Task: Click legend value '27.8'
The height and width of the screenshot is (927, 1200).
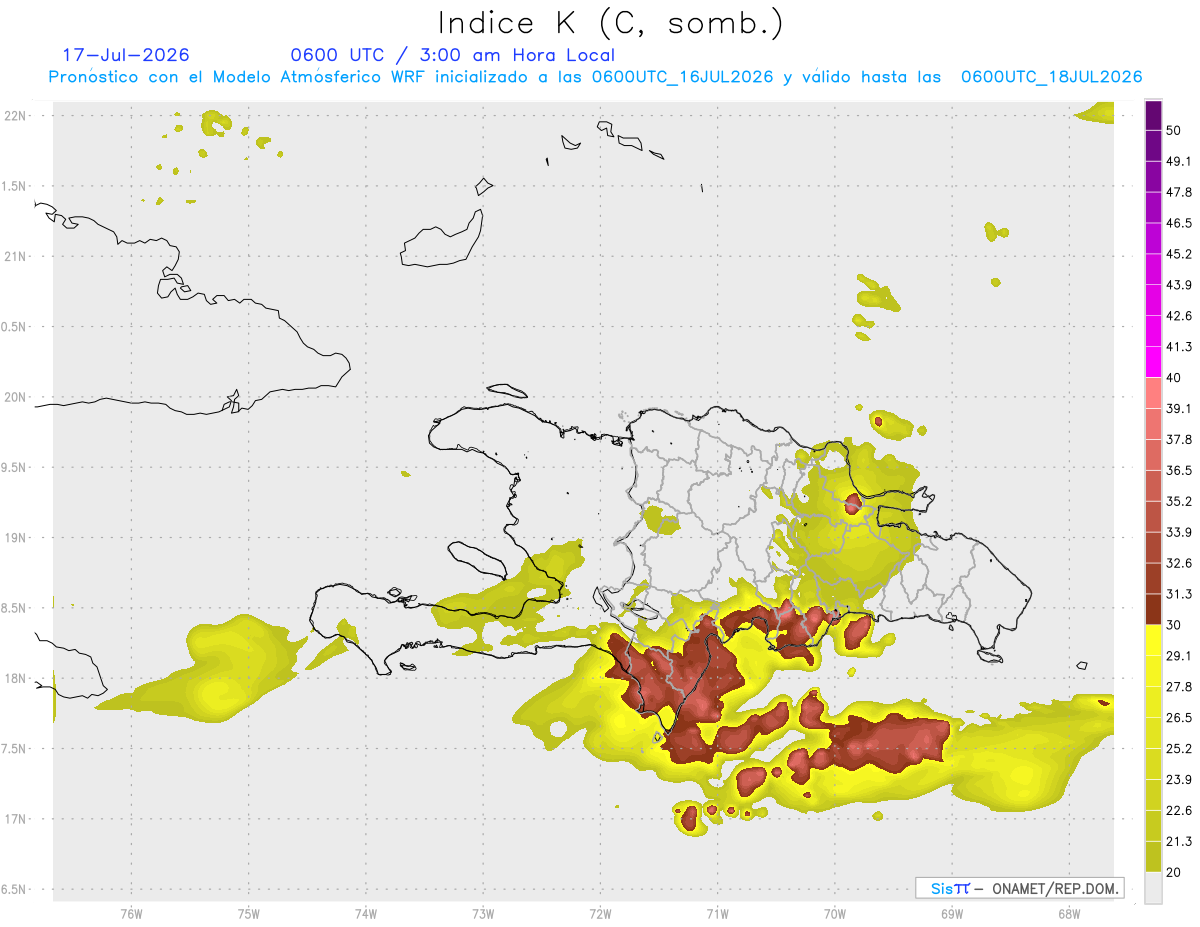Action: [x=1179, y=687]
